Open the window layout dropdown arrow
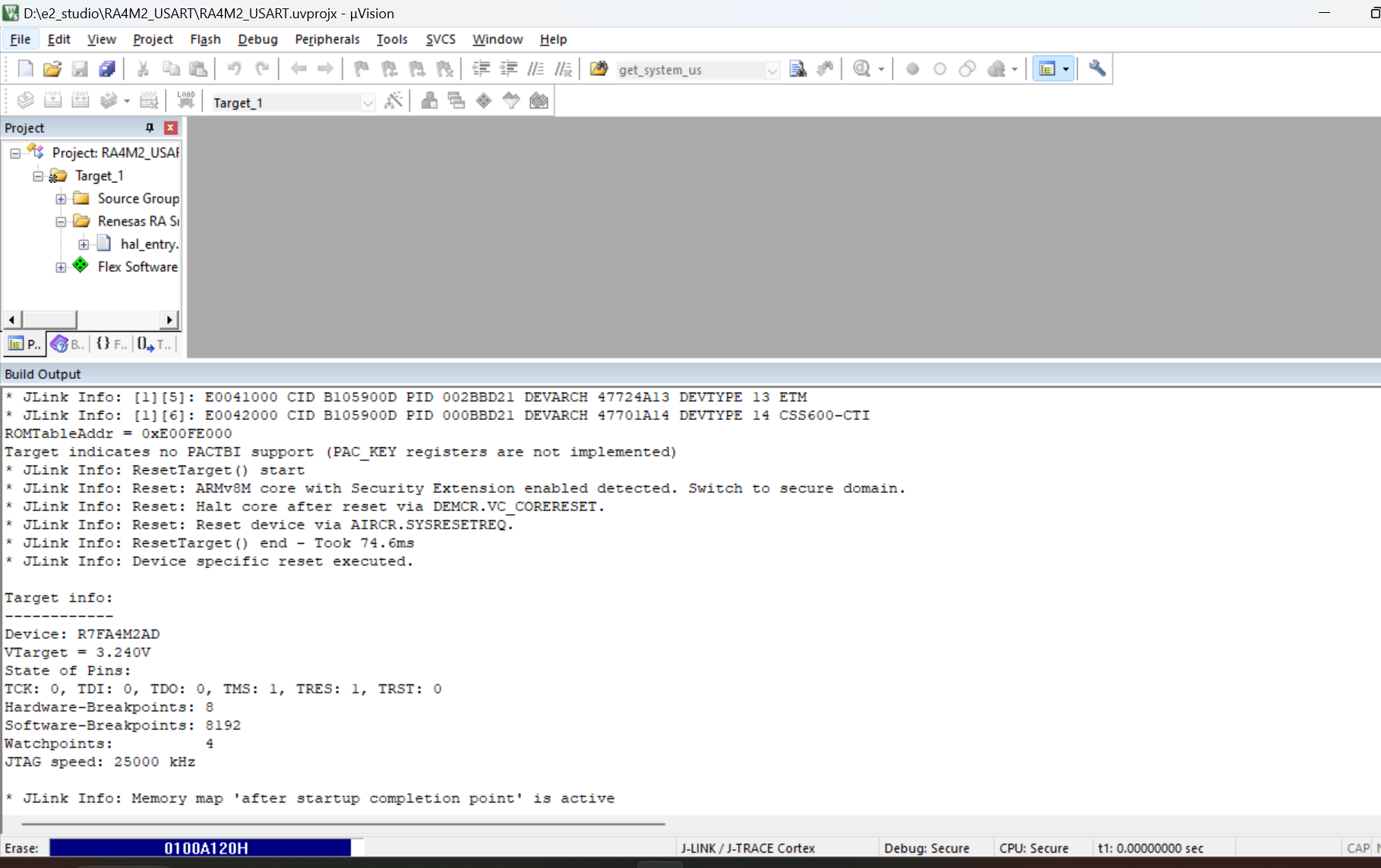The width and height of the screenshot is (1381, 868). click(1066, 69)
